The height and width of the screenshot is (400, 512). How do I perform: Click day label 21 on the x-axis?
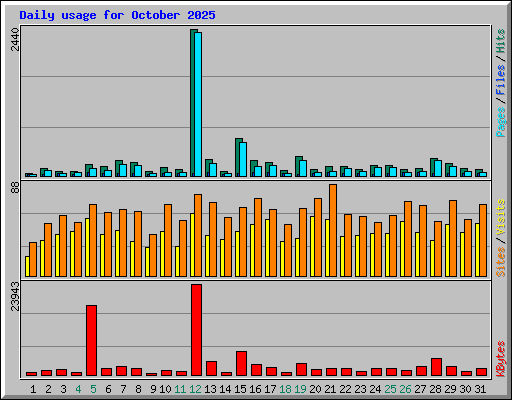point(330,389)
